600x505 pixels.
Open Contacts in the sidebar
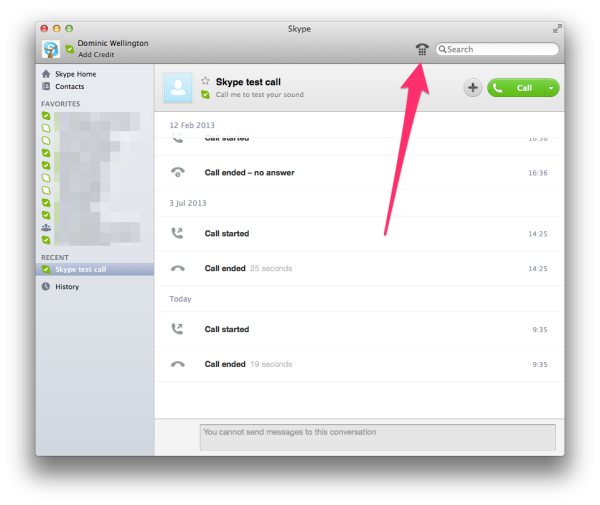(x=69, y=87)
